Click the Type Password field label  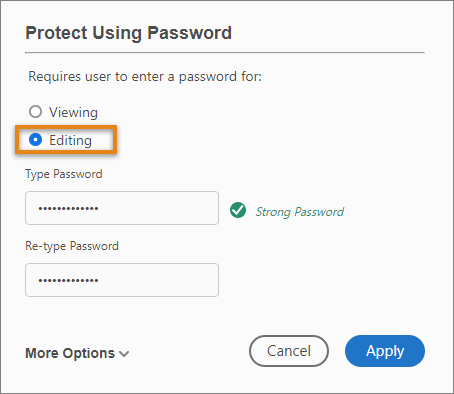click(64, 174)
